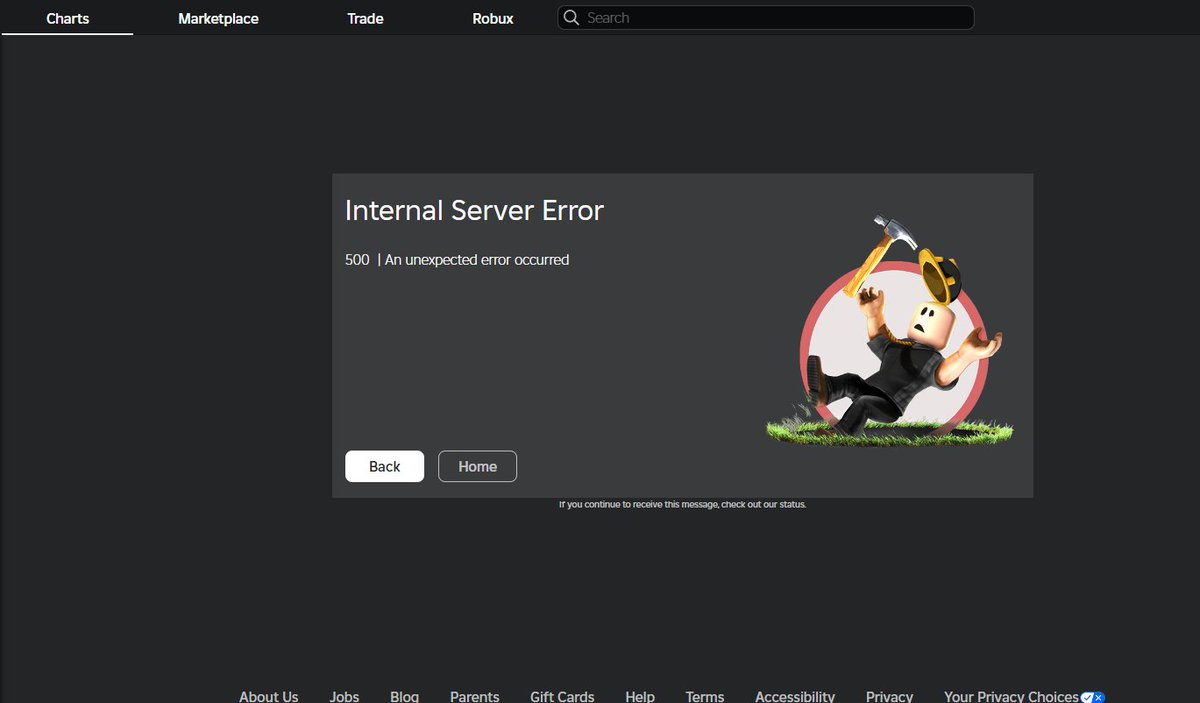The height and width of the screenshot is (703, 1200).
Task: Click the blue privacy choices toggle icon
Action: point(1093,697)
